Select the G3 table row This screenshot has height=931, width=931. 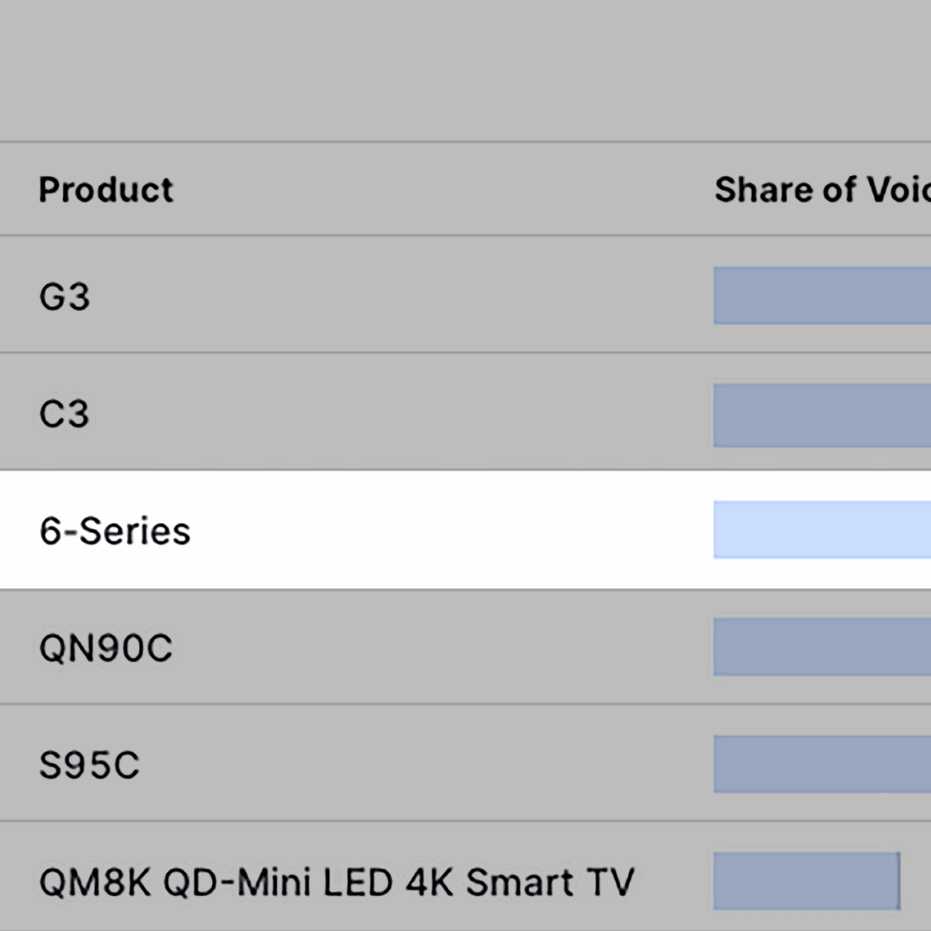[400, 296]
